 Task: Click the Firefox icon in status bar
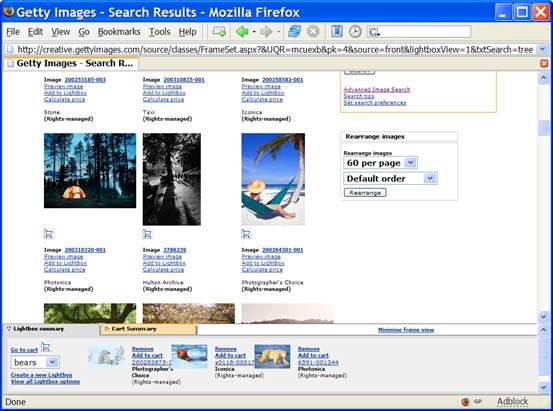point(465,402)
